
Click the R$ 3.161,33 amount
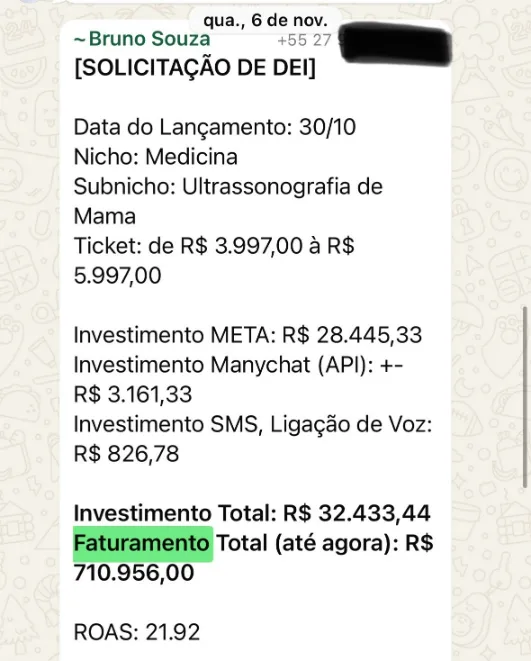(x=133, y=395)
